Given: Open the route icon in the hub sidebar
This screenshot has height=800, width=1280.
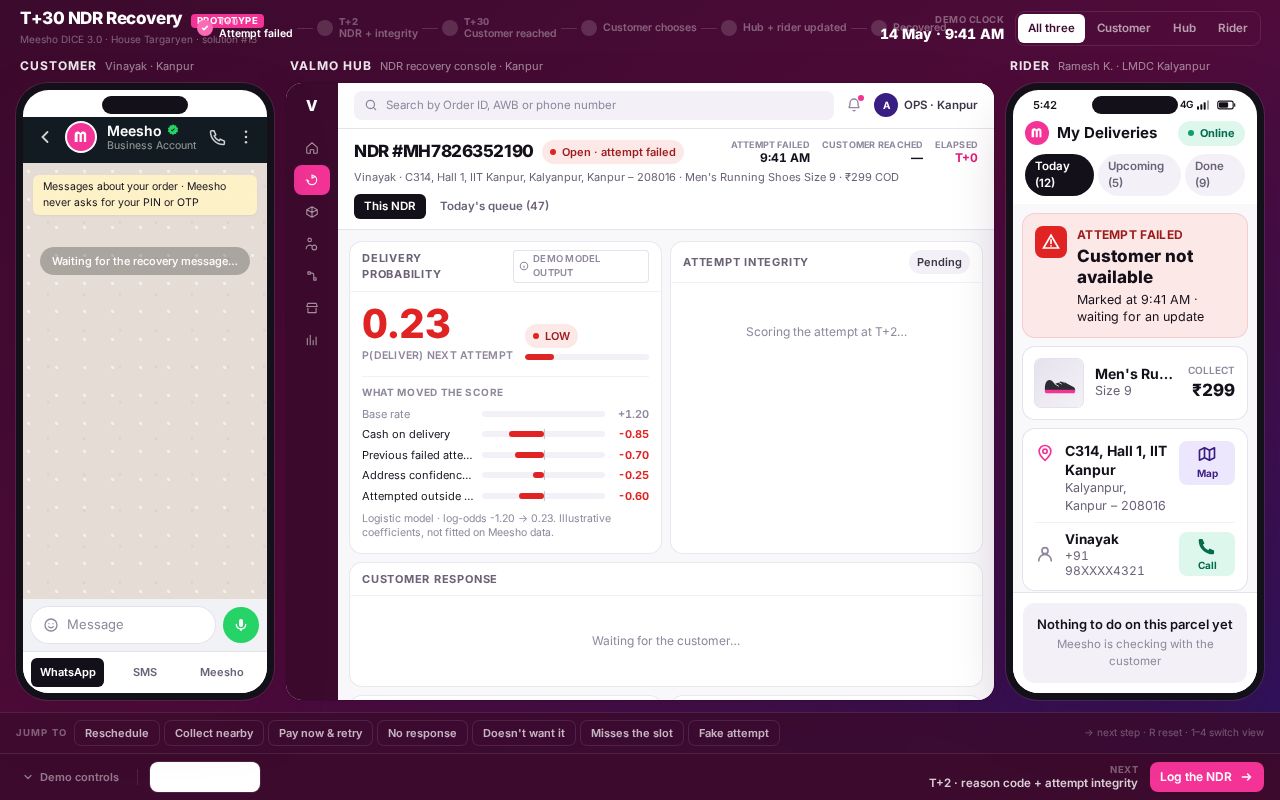Looking at the screenshot, I should [312, 276].
